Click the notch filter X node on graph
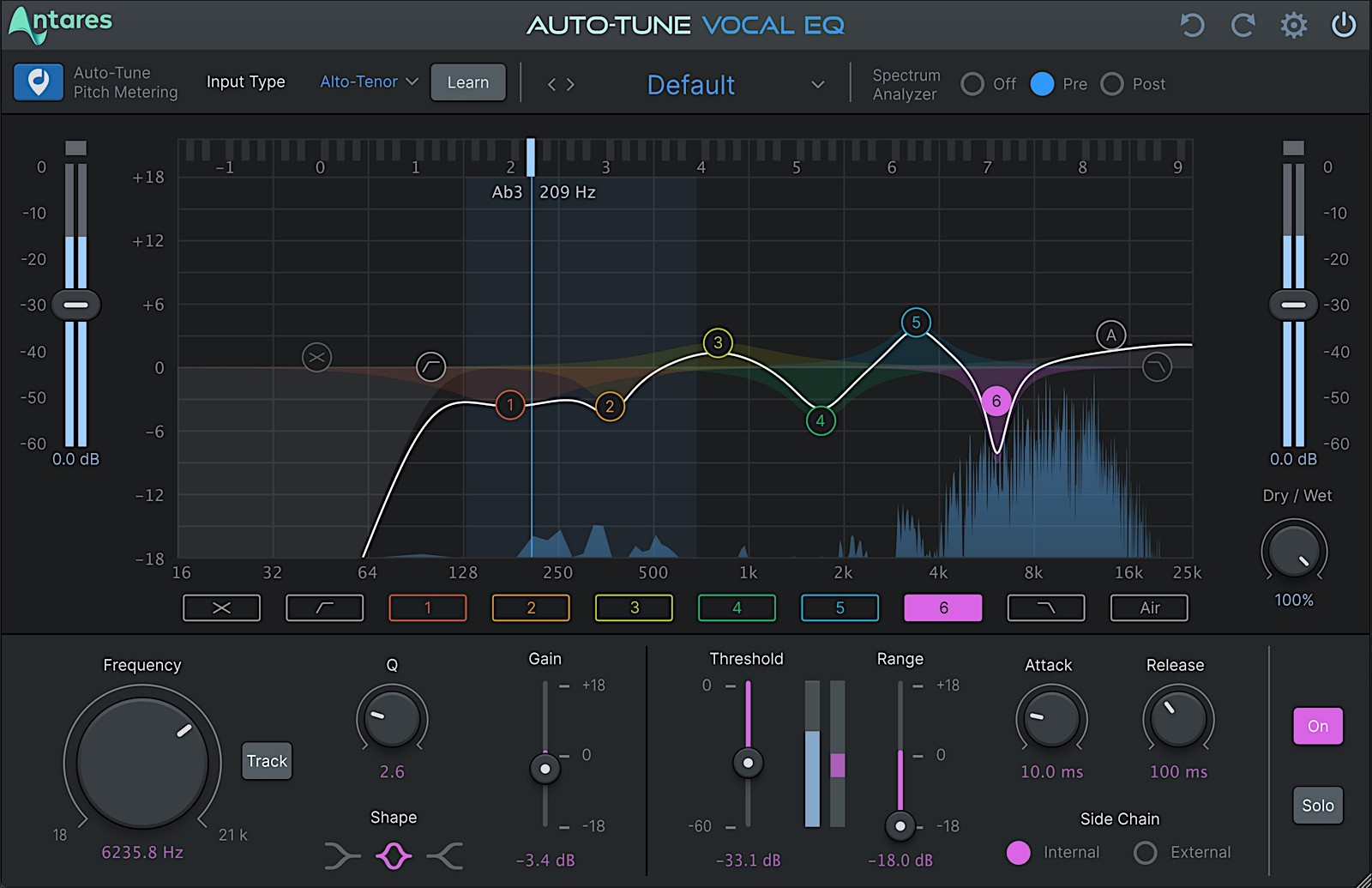The image size is (1372, 888). point(317,358)
